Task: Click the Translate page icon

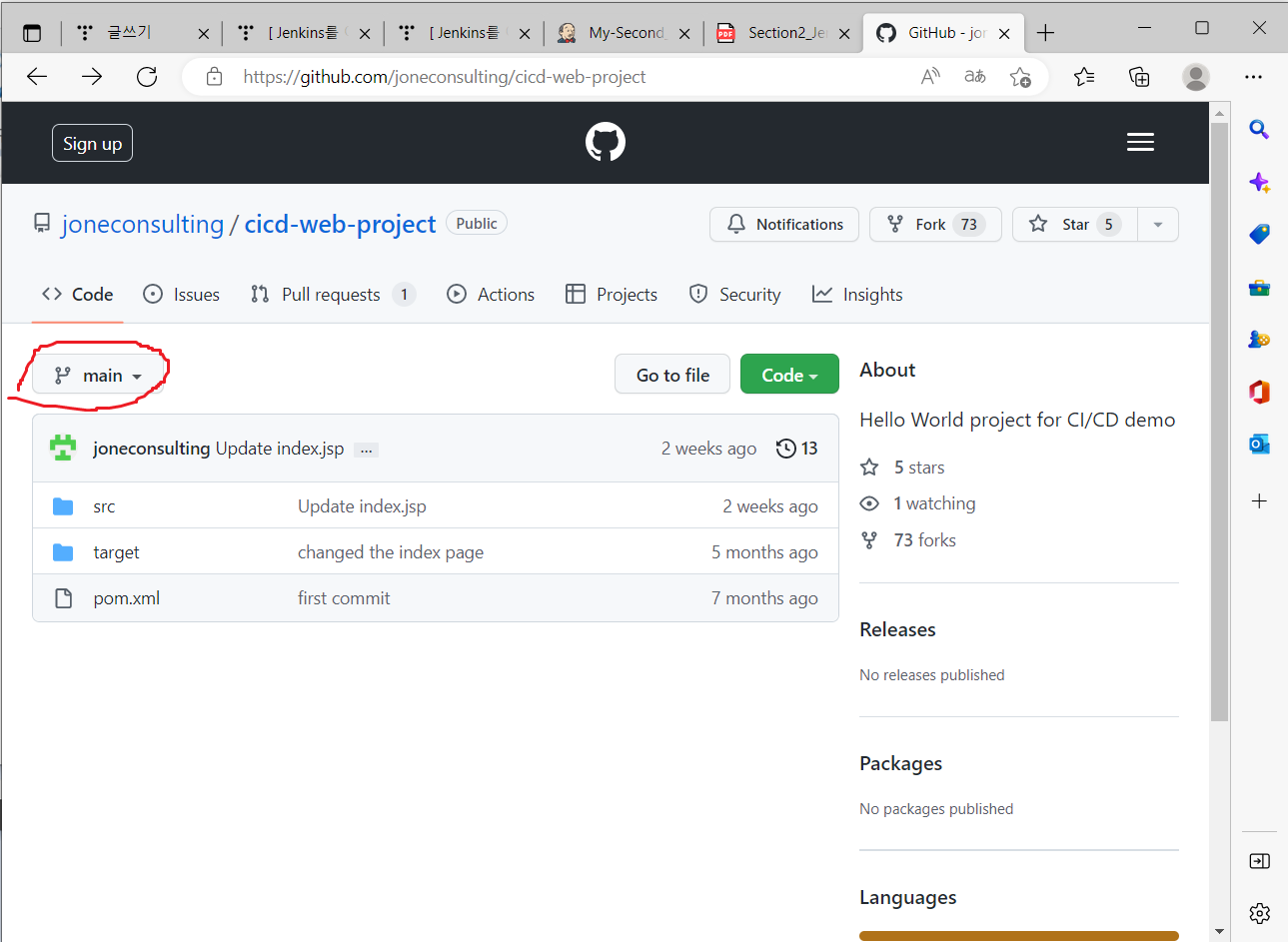Action: (975, 77)
